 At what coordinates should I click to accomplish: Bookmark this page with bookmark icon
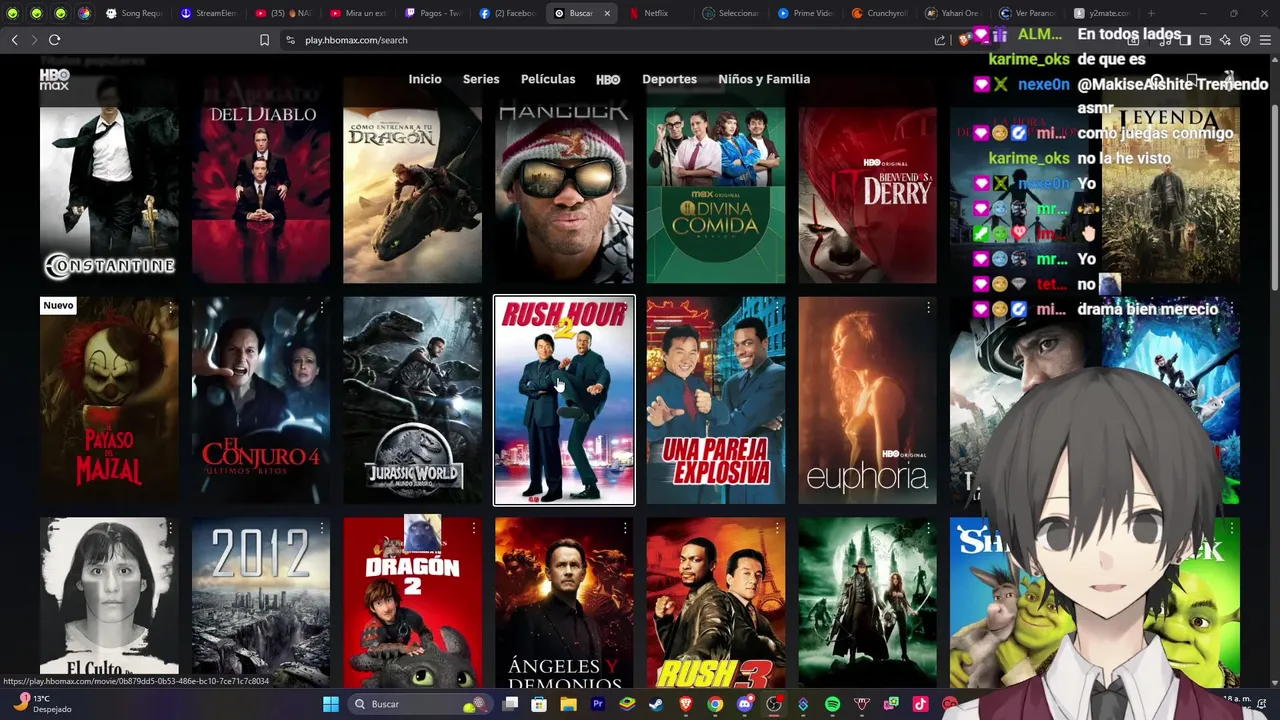[x=264, y=40]
